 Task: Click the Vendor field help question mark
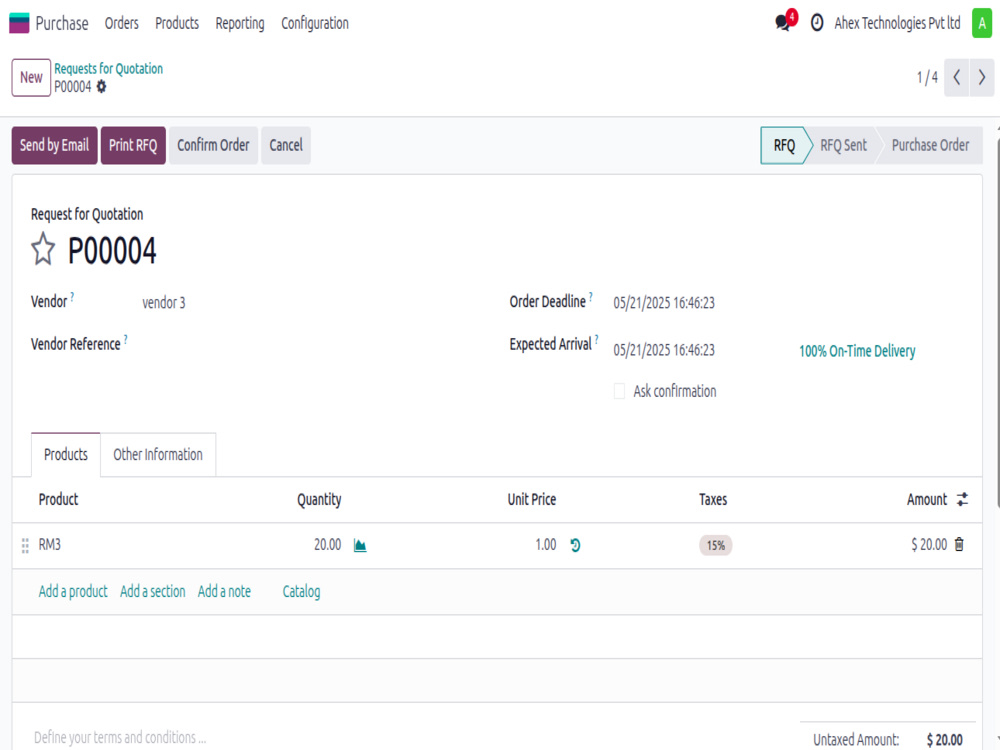coord(72,297)
